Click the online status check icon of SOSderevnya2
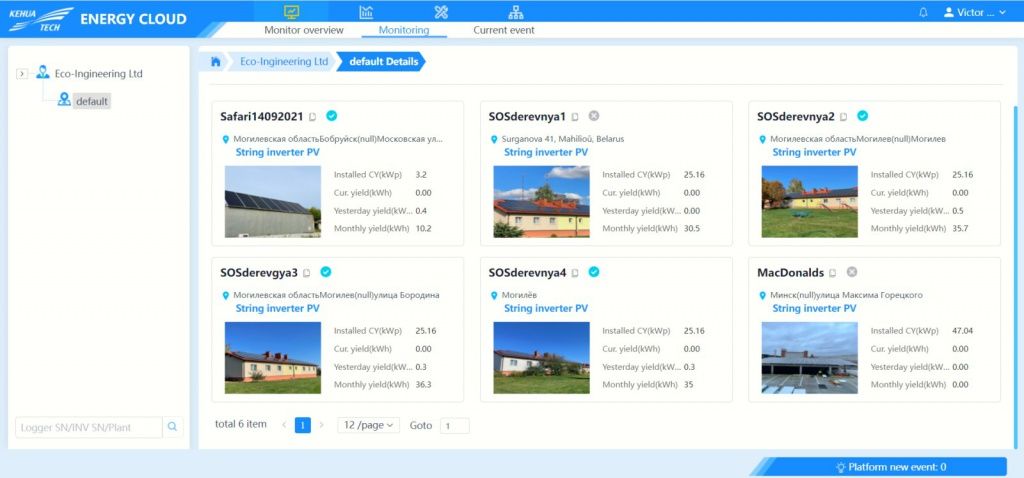This screenshot has height=478, width=1024. pyautogui.click(x=863, y=116)
